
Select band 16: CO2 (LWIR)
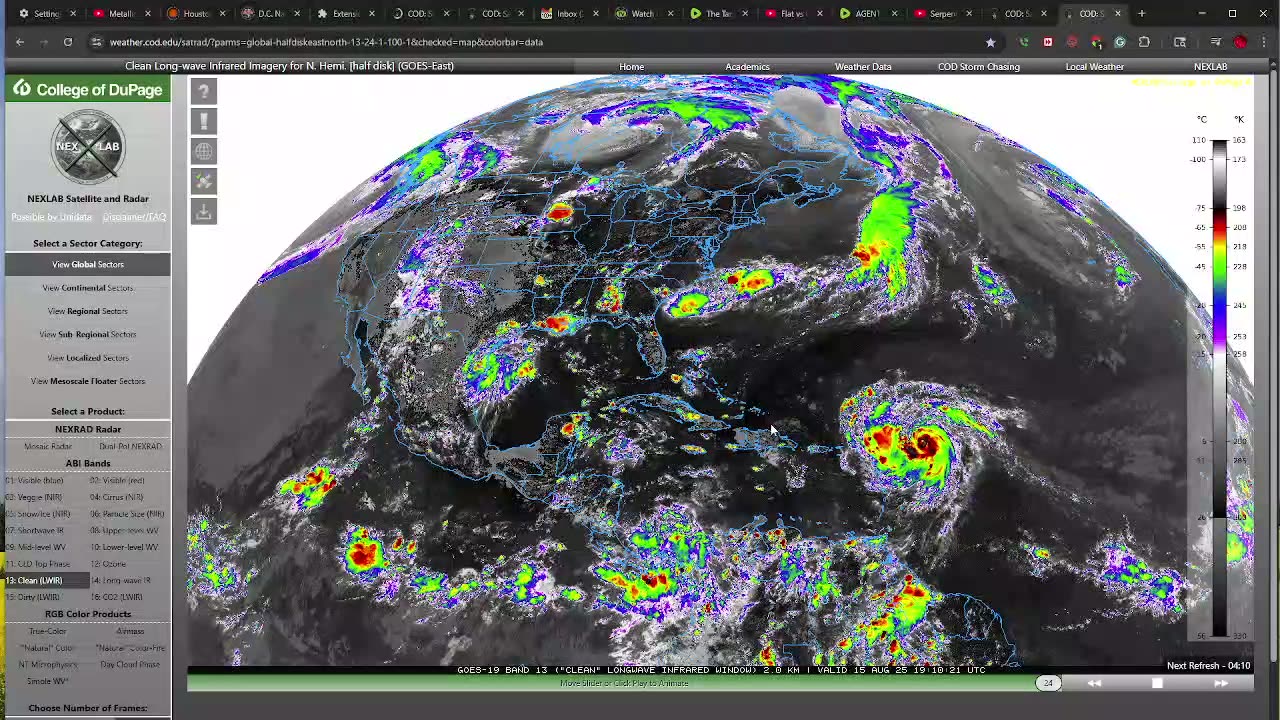tap(116, 597)
